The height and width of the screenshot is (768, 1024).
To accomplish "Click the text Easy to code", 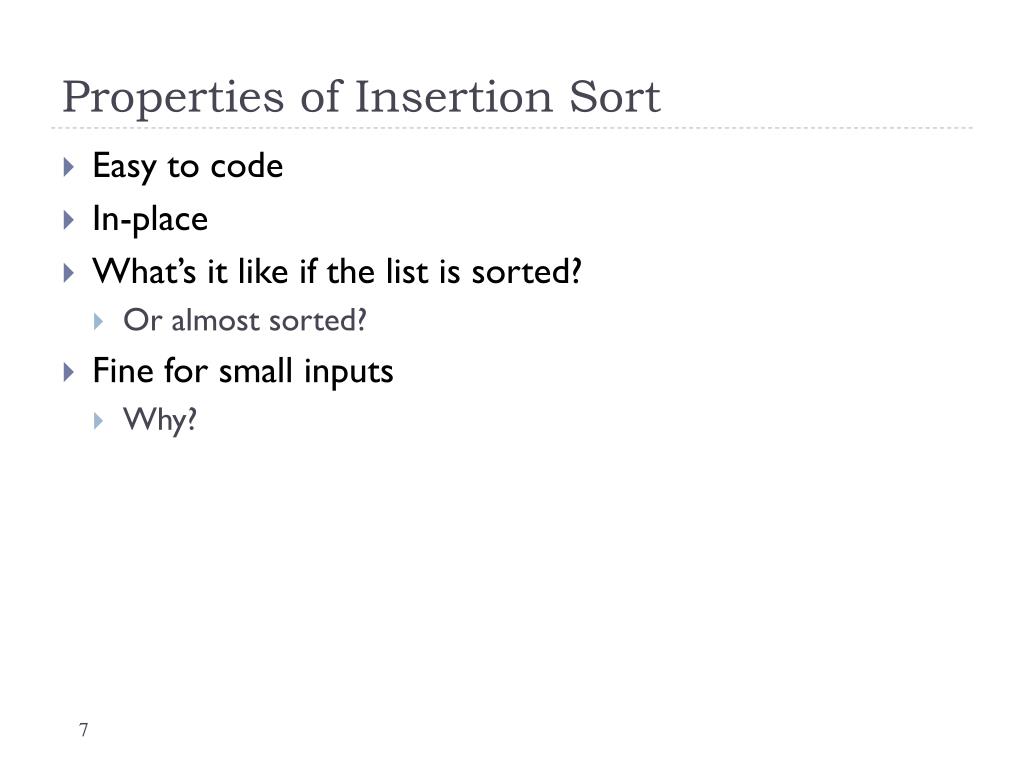I will 187,167.
